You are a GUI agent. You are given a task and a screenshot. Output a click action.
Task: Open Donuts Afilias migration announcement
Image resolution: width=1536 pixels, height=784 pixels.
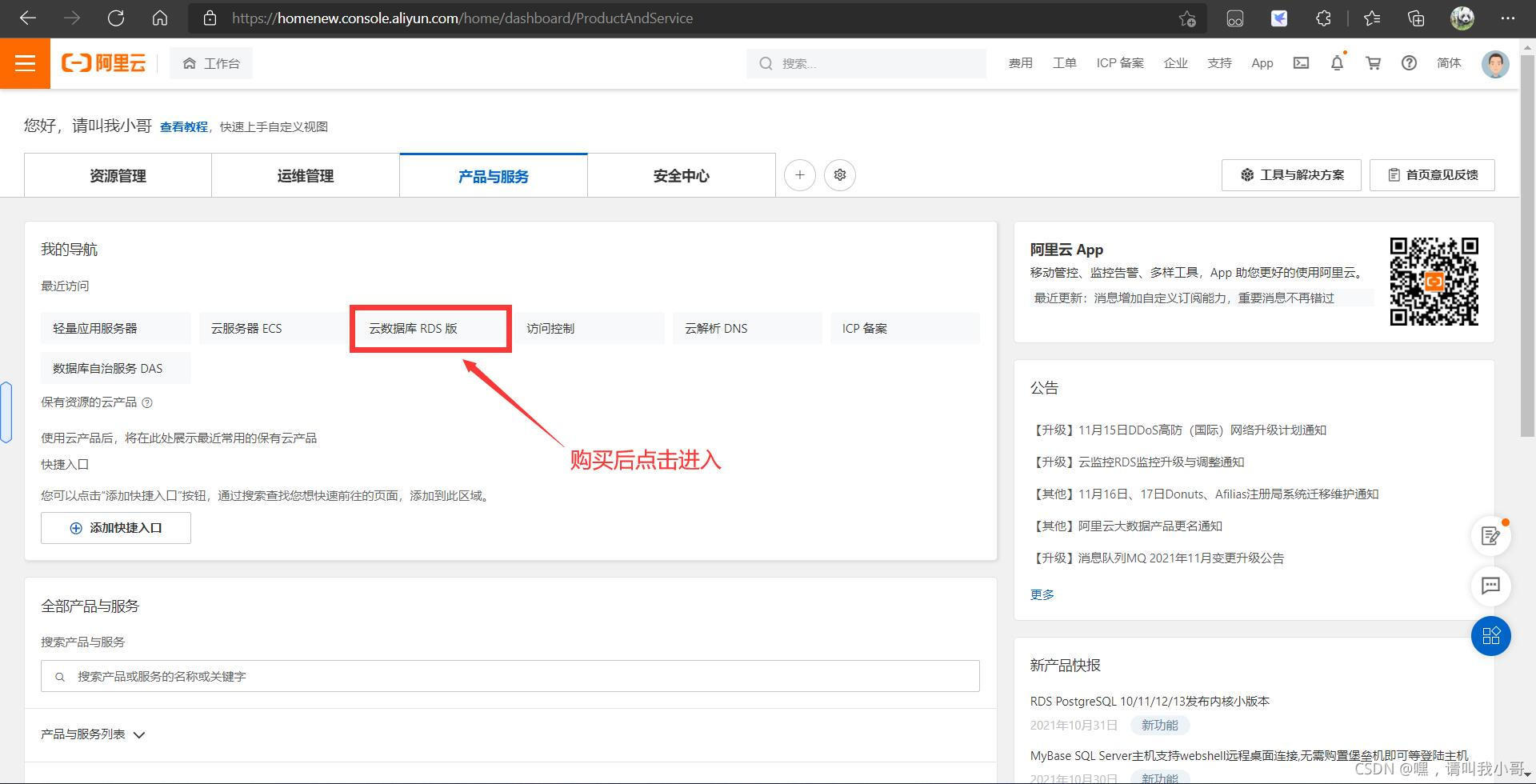coord(1204,494)
